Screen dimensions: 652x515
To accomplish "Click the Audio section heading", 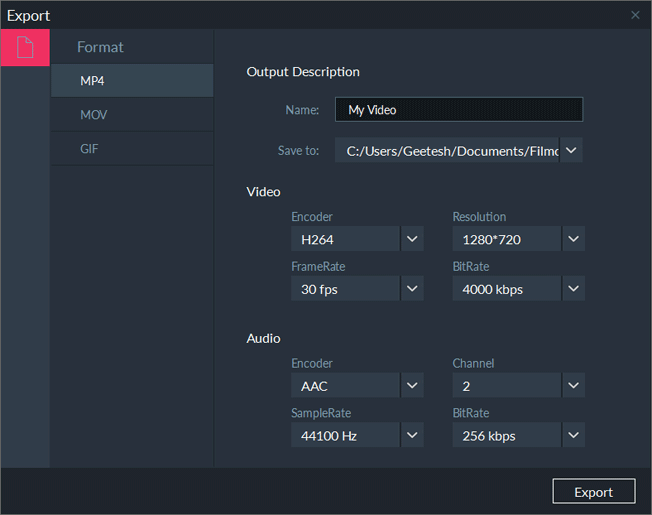I will tap(263, 338).
